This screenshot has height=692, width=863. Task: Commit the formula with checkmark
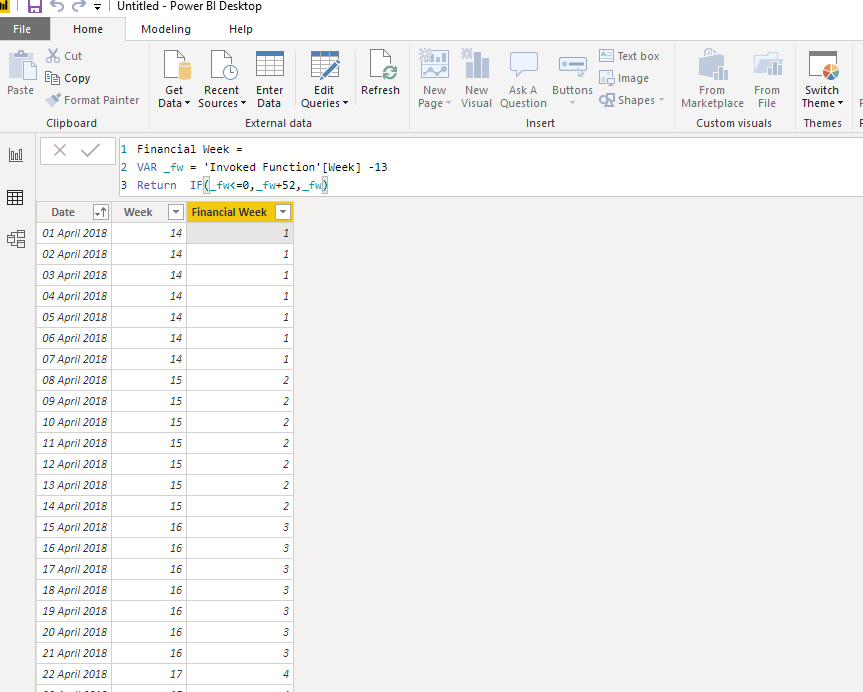pos(90,150)
